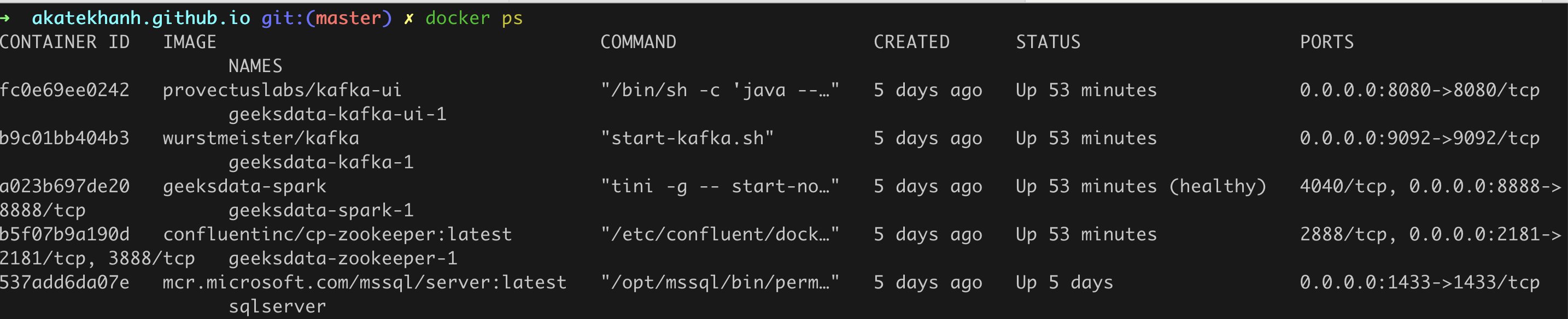The image size is (1568, 319).
Task: Click the confluentinc/cp-zookeeper:latest image name
Action: pyautogui.click(x=338, y=234)
